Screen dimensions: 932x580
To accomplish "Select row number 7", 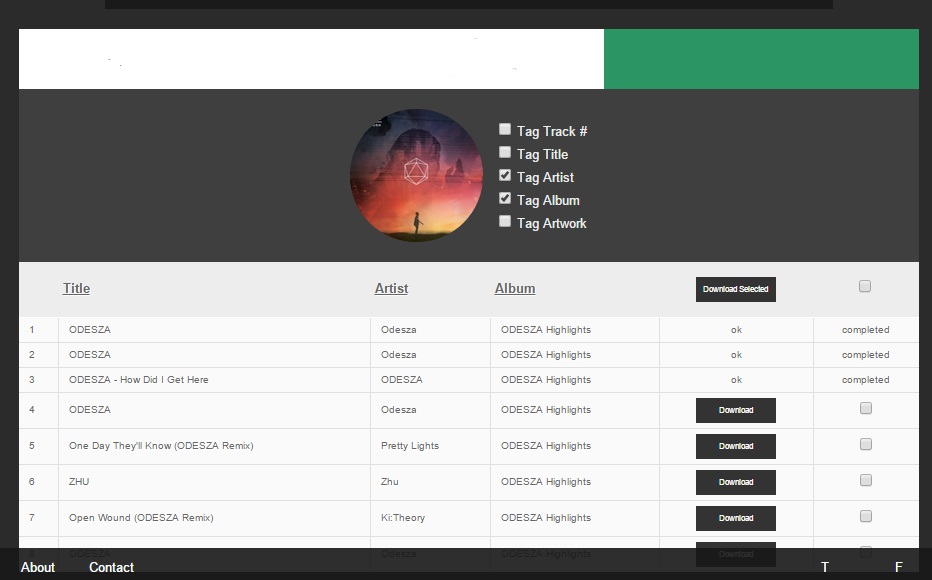I will (32, 518).
